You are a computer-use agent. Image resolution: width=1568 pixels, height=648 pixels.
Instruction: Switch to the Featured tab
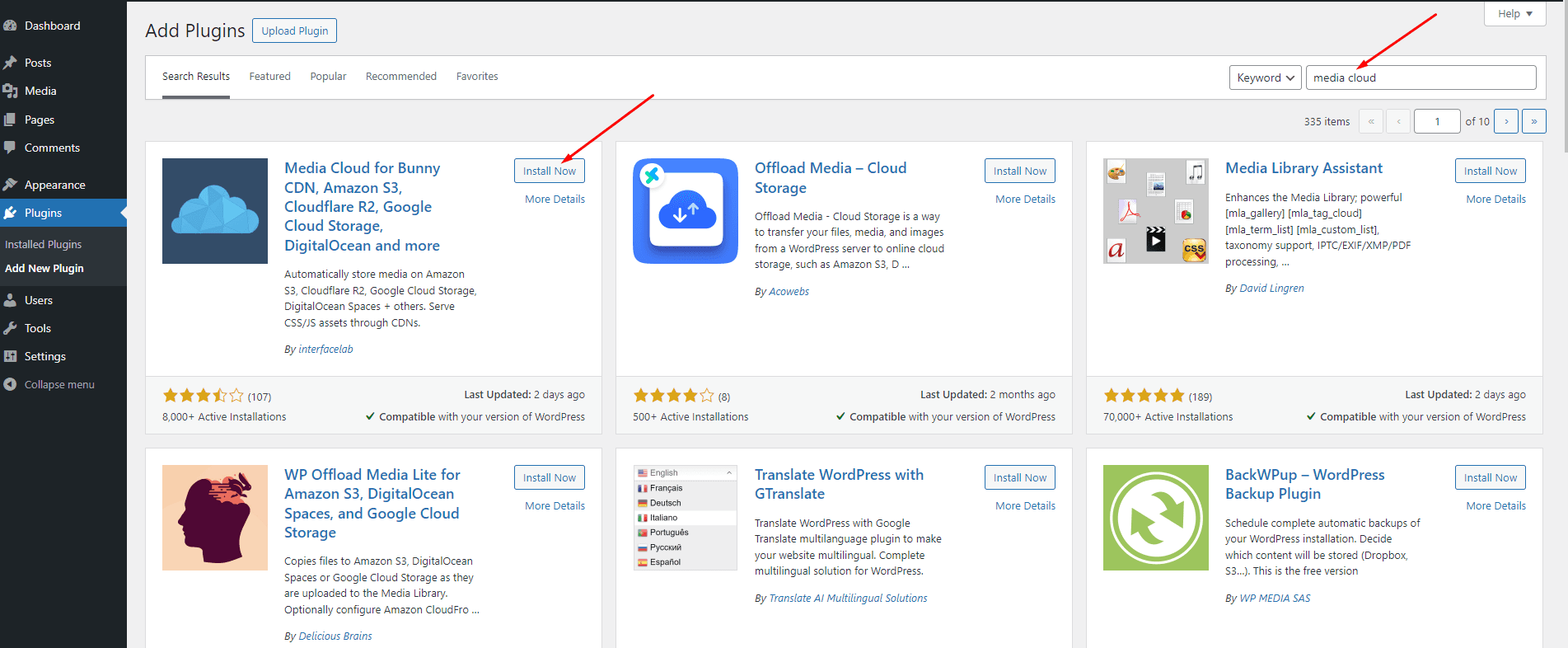[x=269, y=77]
